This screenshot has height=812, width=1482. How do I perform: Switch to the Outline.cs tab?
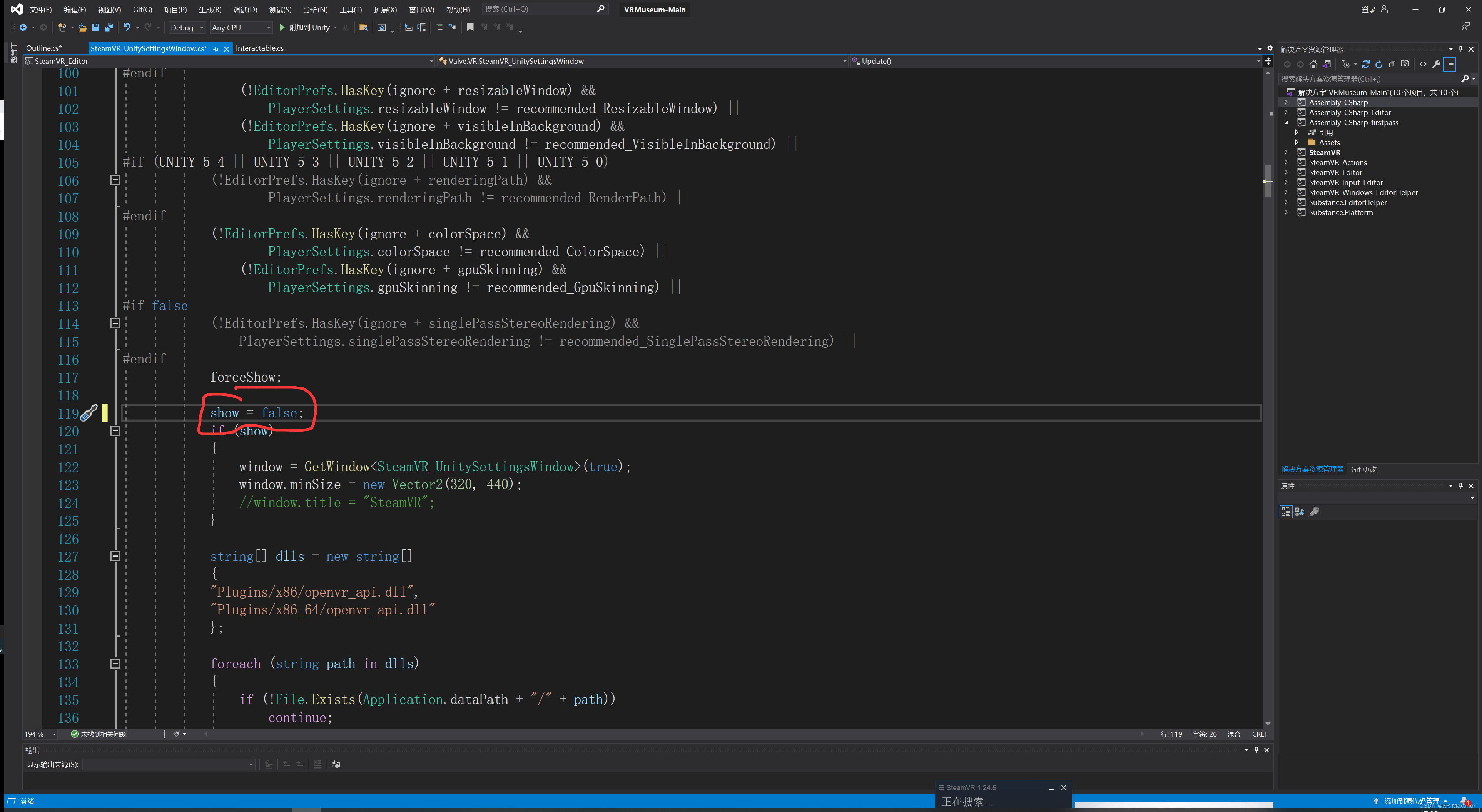(x=44, y=48)
